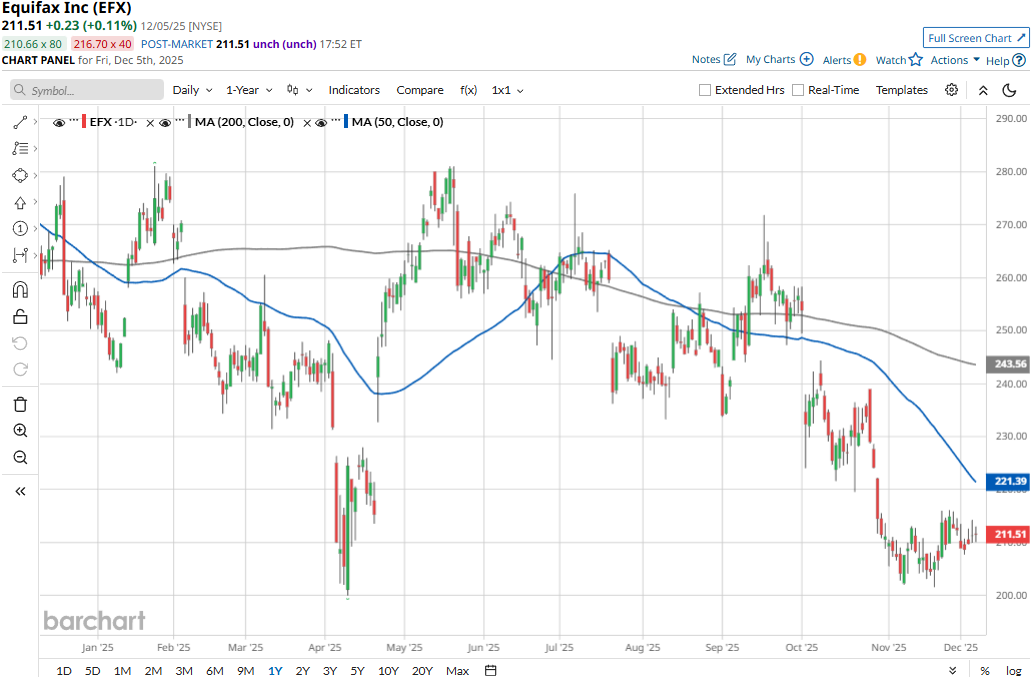
Task: Enable the Real-Time checkbox
Action: (x=798, y=90)
